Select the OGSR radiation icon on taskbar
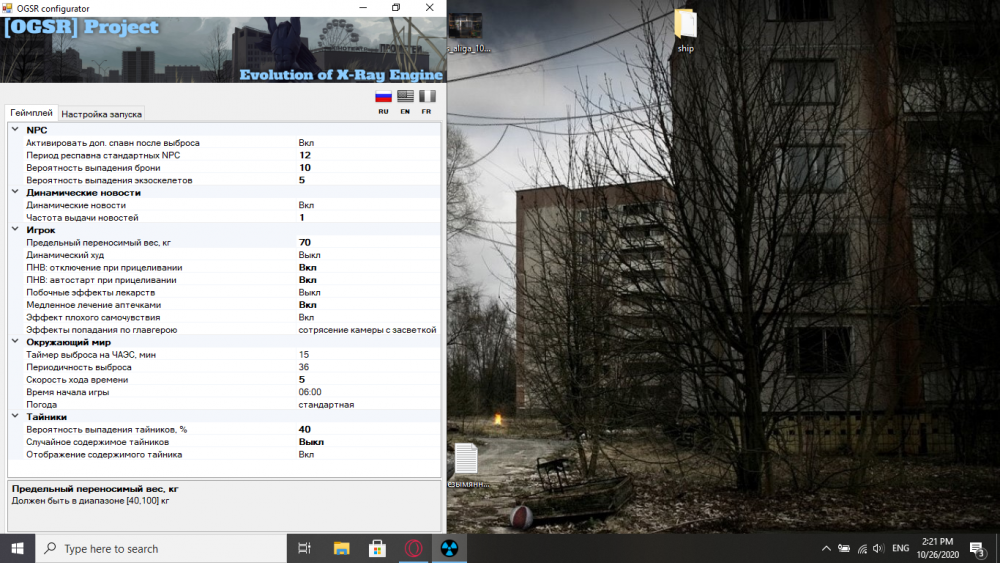 pos(449,548)
